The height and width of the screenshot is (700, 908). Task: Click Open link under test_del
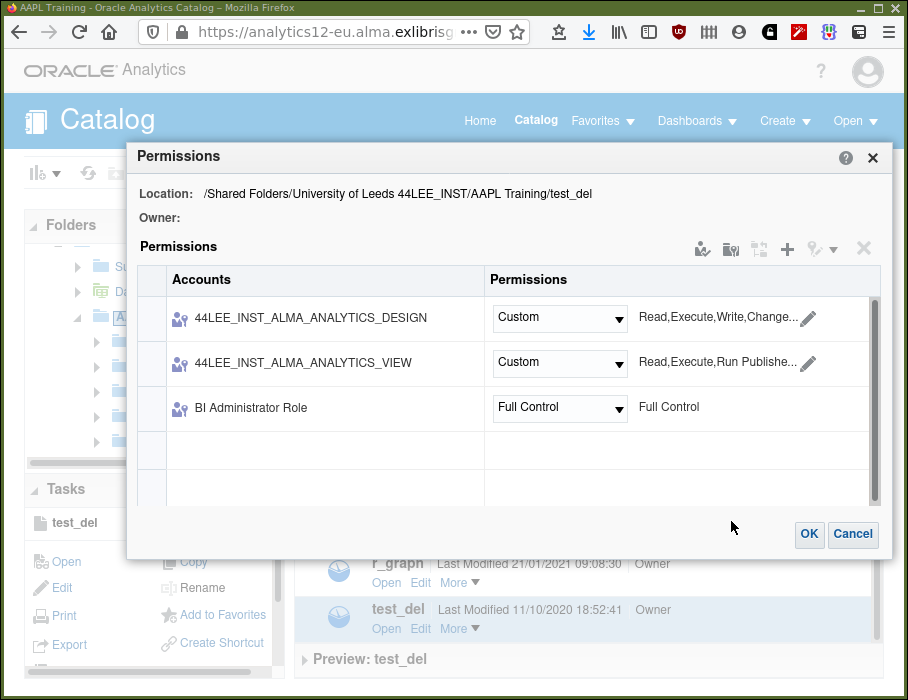click(x=386, y=629)
